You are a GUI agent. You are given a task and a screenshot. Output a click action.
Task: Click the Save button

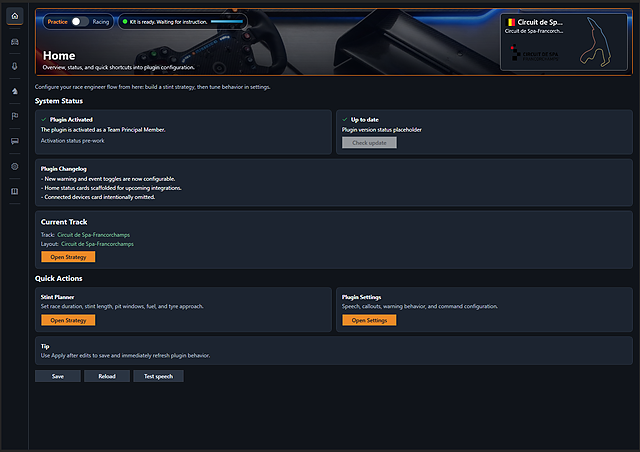pyautogui.click(x=58, y=376)
